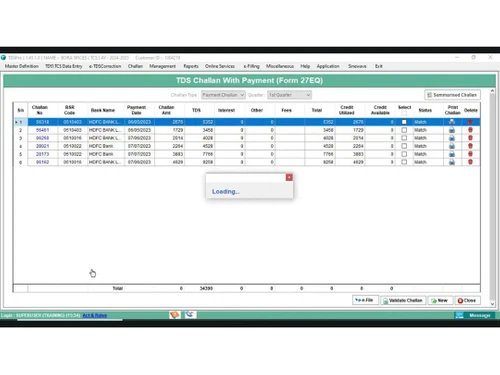Click the Challan No column header

click(x=40, y=110)
